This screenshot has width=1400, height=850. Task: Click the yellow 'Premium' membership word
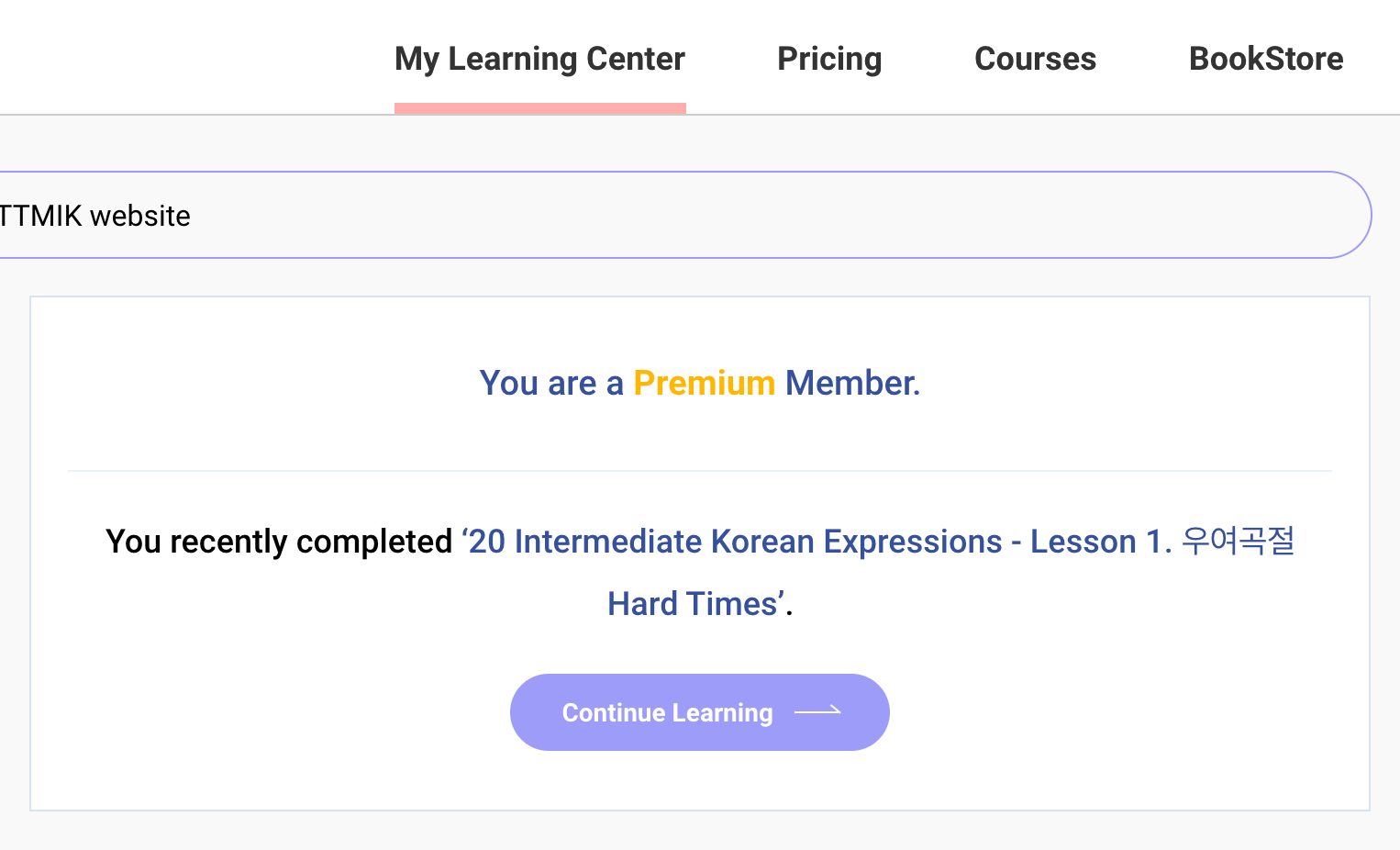click(x=705, y=383)
